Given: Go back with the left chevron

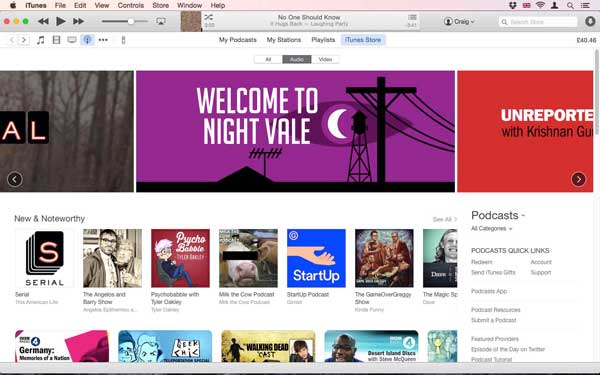Looking at the screenshot, I should point(12,40).
